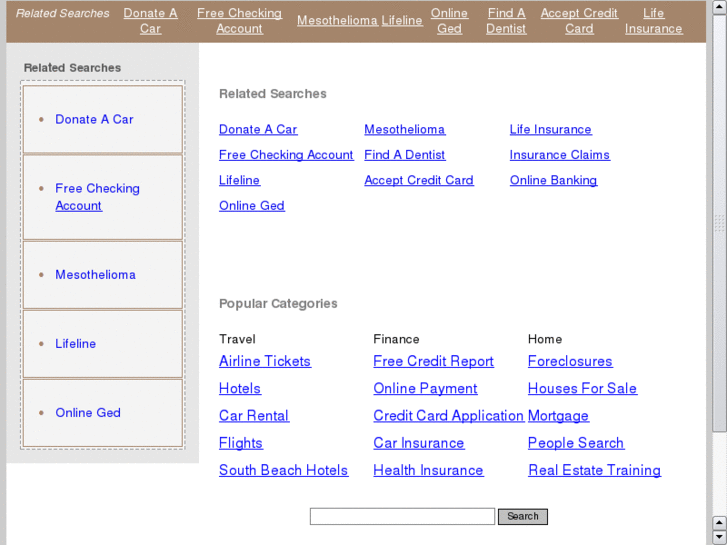Open Free Credit Report under Finance
The width and height of the screenshot is (727, 545).
coord(434,361)
